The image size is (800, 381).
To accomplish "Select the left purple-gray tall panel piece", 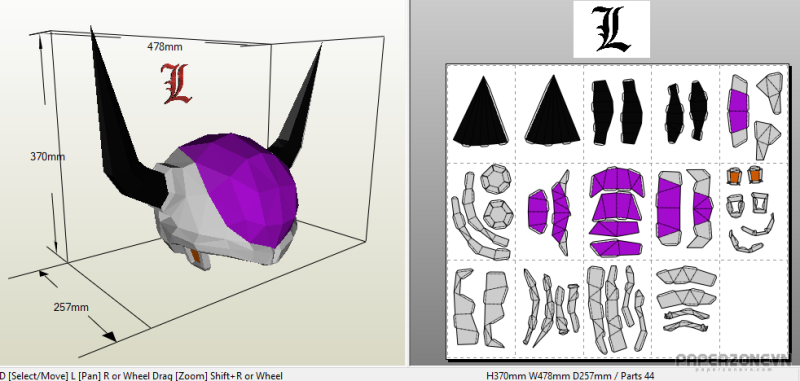I will click(670, 207).
